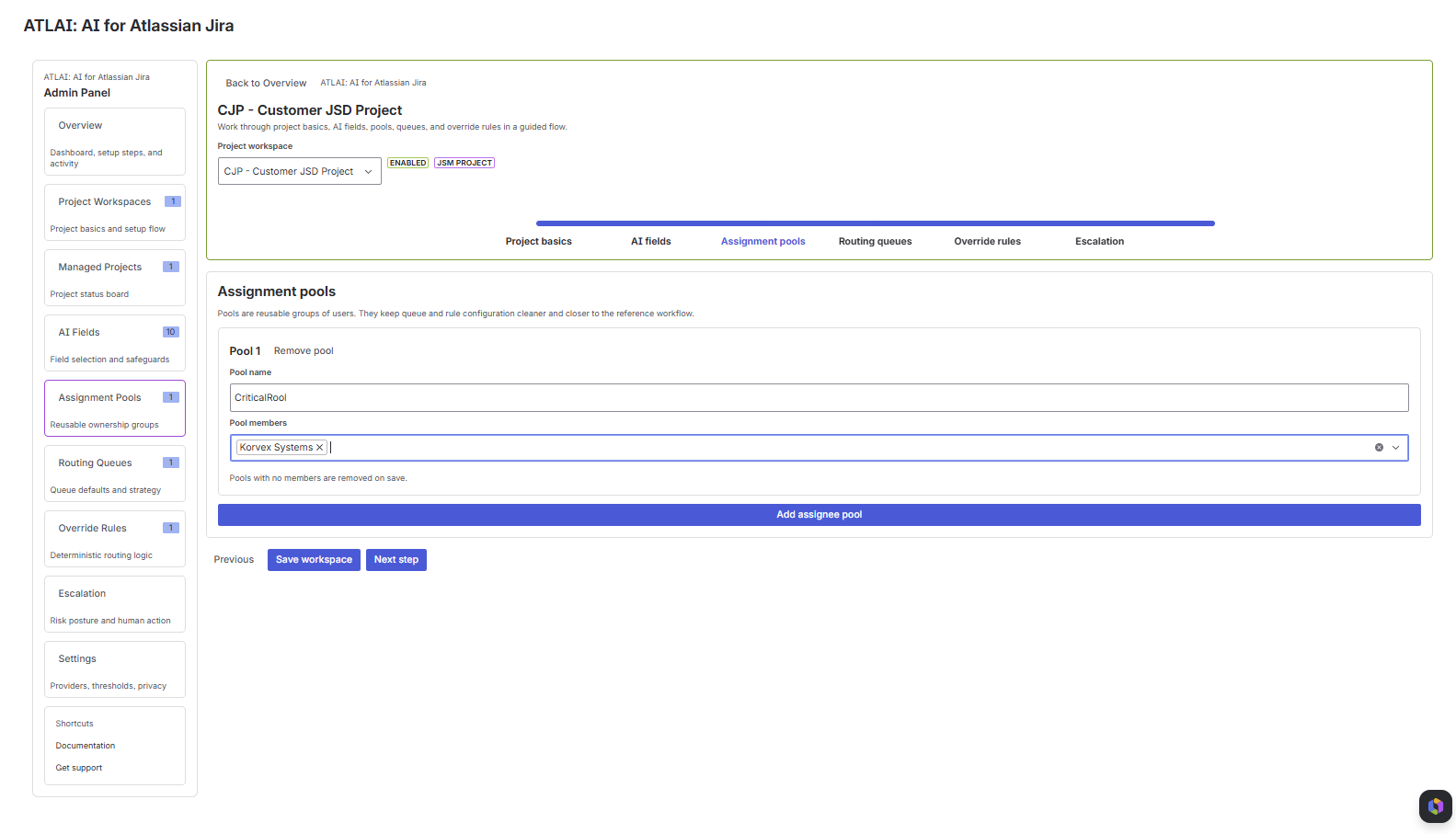Screen dimensions: 1456x834
Task: Open the Documentation shortcut link
Action: point(86,746)
